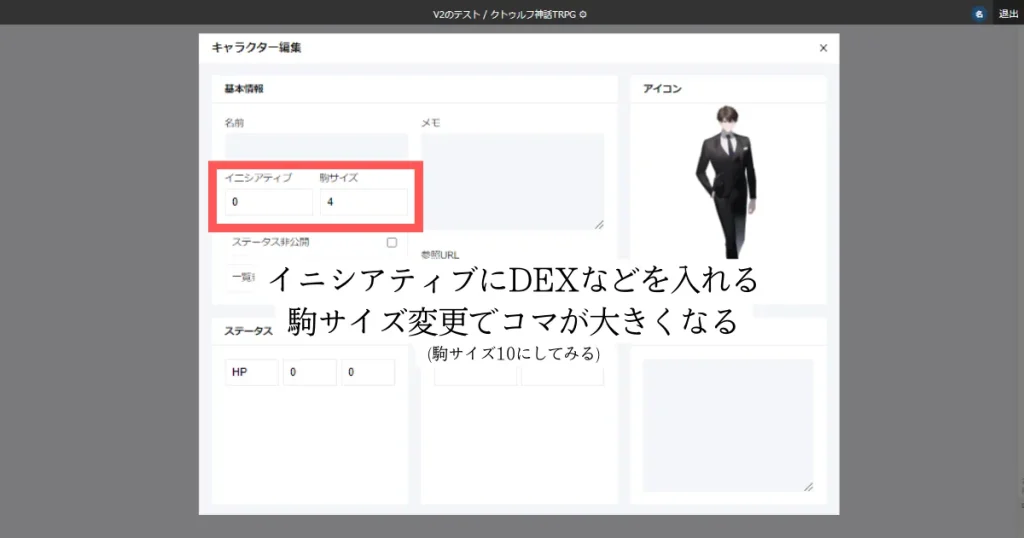
Task: Click the 名前 input field
Action: (317, 147)
